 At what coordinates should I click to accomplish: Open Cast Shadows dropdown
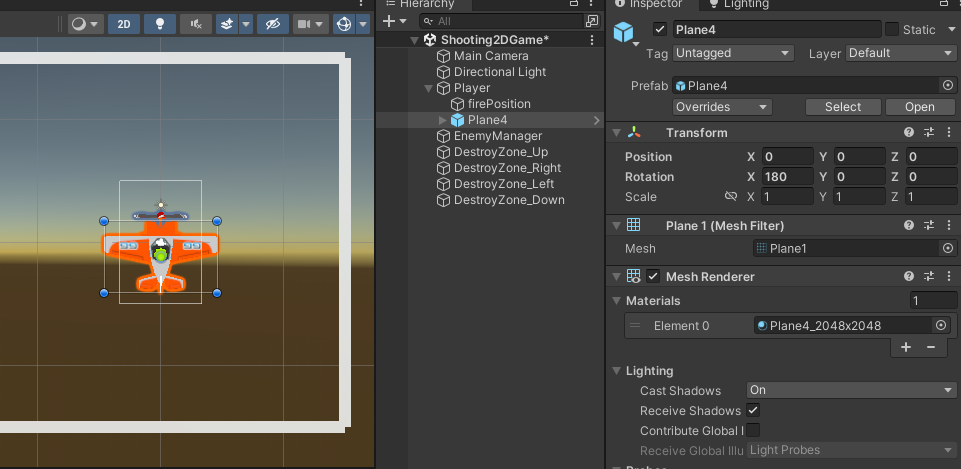pos(851,390)
